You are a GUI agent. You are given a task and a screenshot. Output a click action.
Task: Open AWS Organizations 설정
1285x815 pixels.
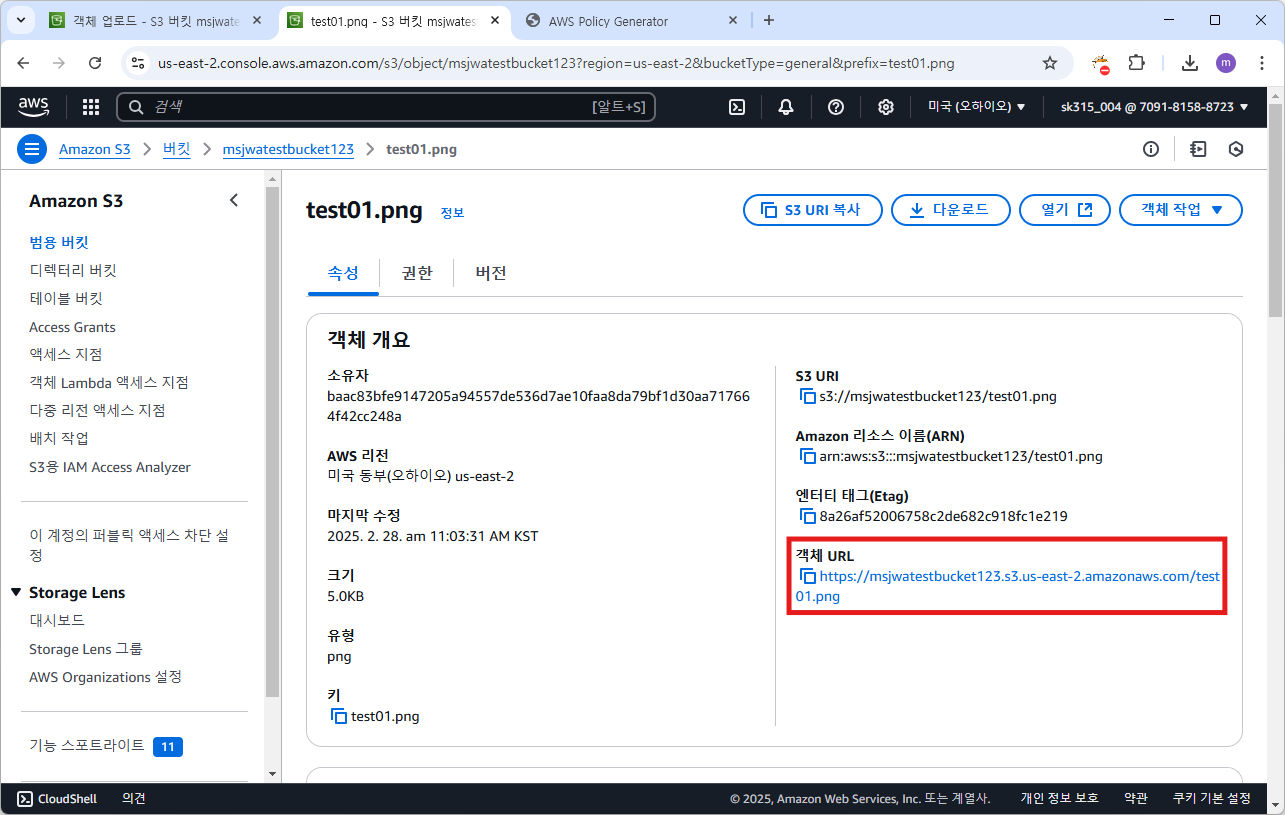[x=105, y=677]
